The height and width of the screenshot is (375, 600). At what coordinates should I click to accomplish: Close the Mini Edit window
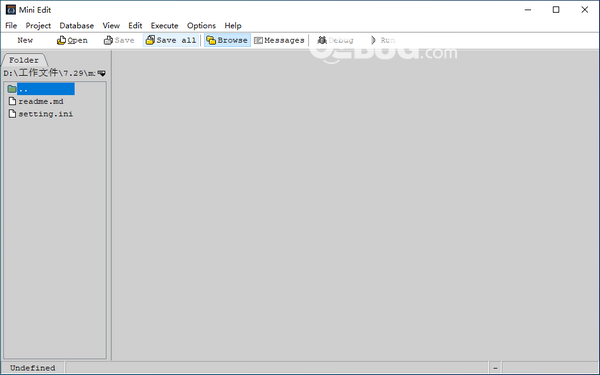(585, 10)
